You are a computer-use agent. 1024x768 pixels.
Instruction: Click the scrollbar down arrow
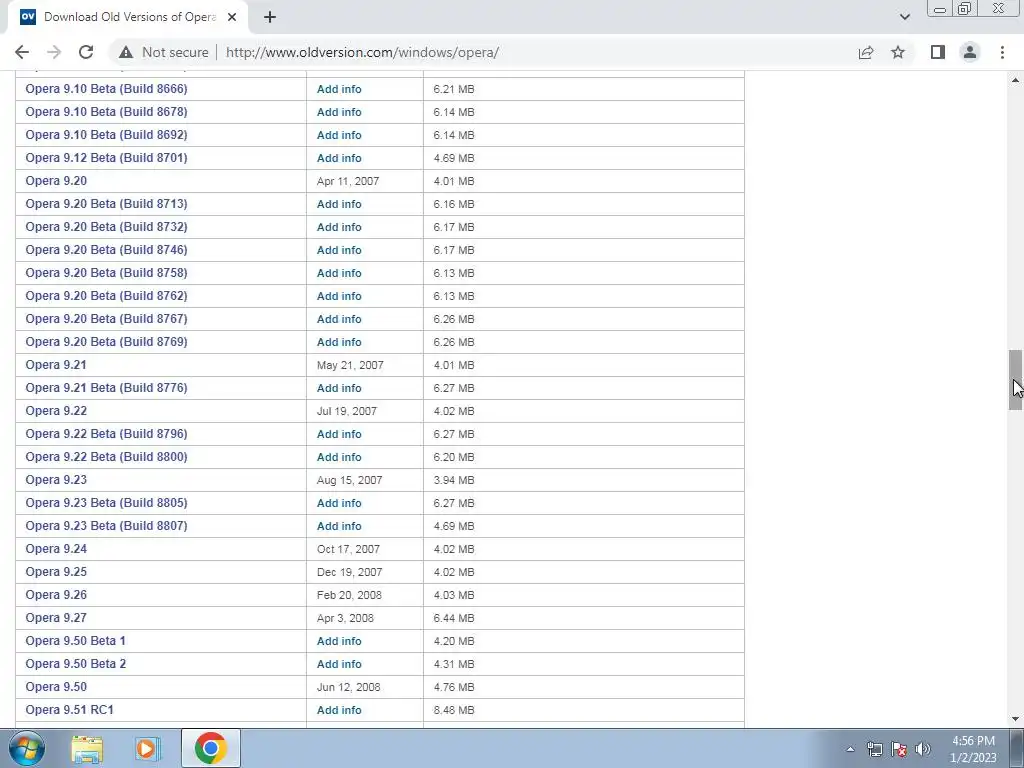point(1015,719)
